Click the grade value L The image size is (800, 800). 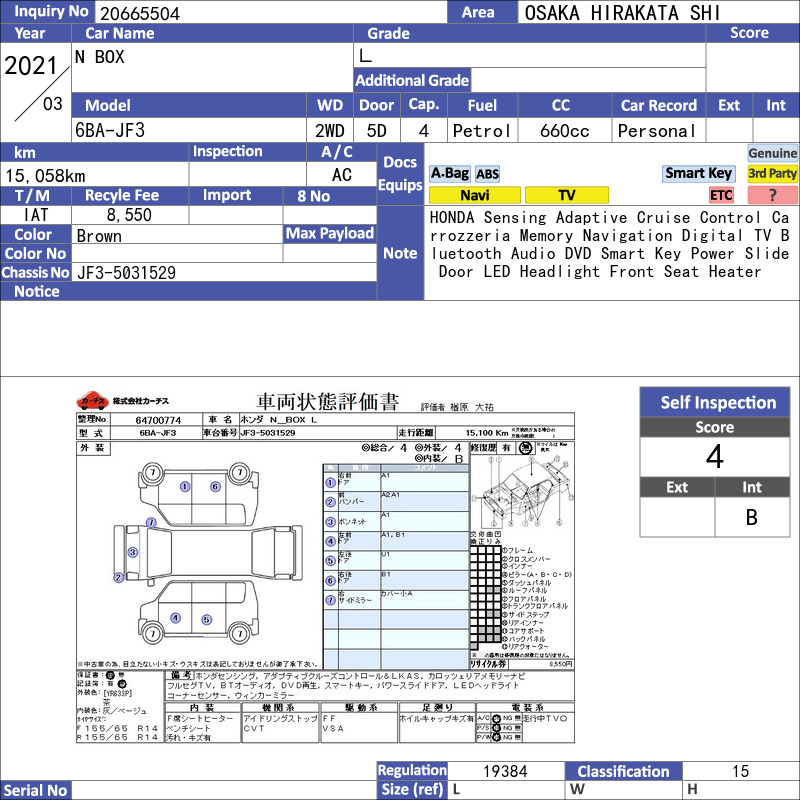click(365, 56)
